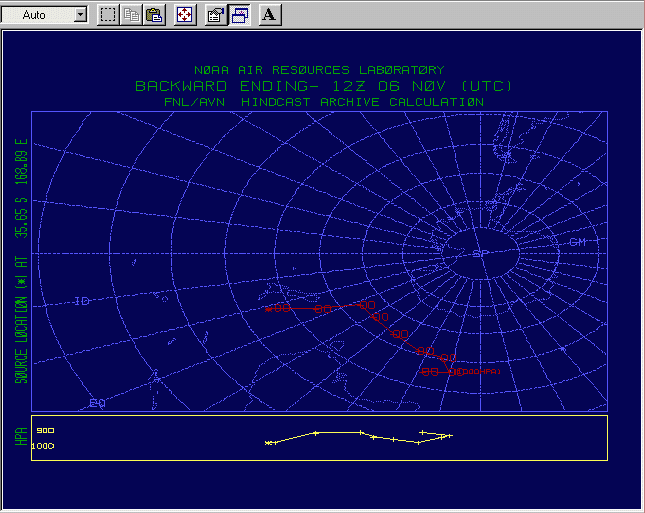Expand the Auto font size dropdown arrow
This screenshot has width=645, height=513.
80,15
